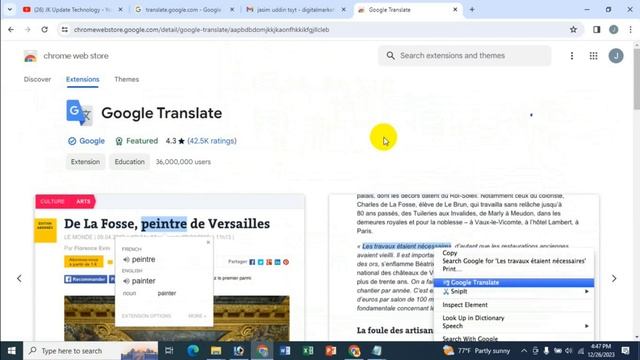
Task: Click the browser forward arrow
Action: click(27, 29)
